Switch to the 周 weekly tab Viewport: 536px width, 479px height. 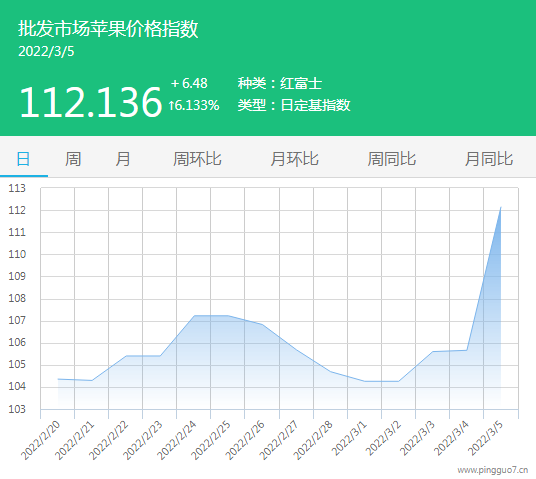(x=73, y=159)
